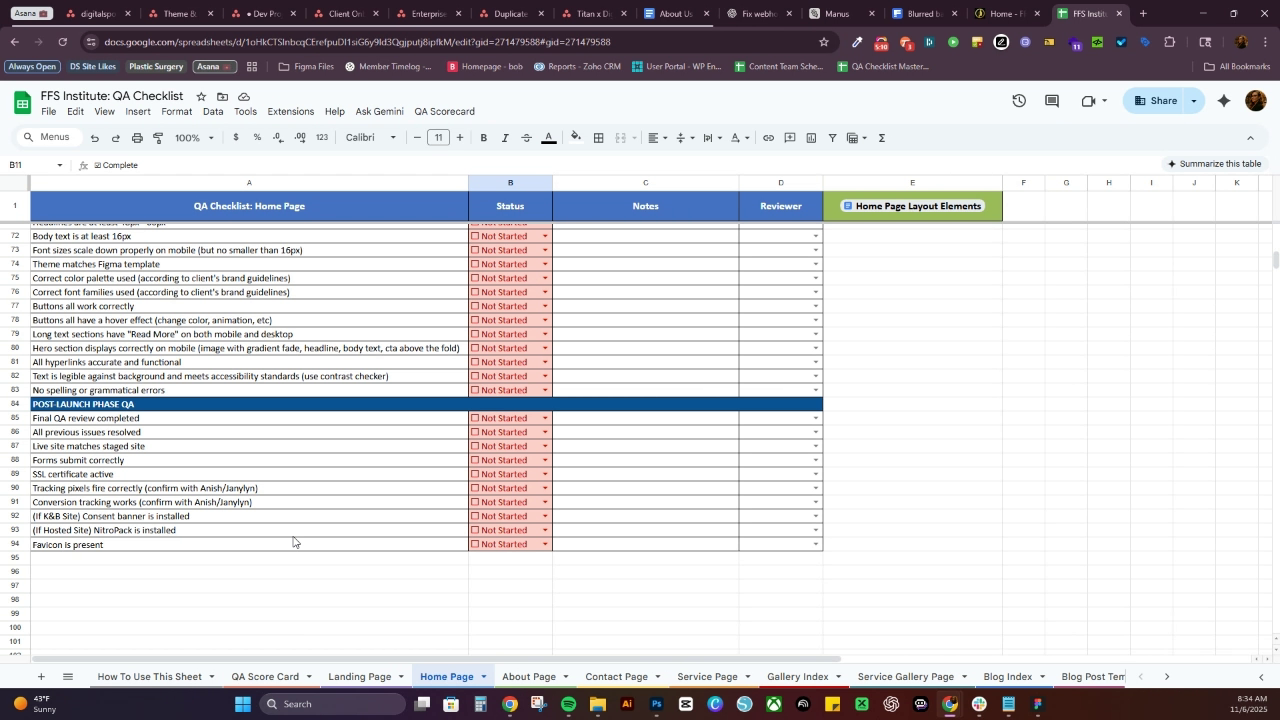
Task: Open Calibri font dropdown
Action: [x=371, y=138]
